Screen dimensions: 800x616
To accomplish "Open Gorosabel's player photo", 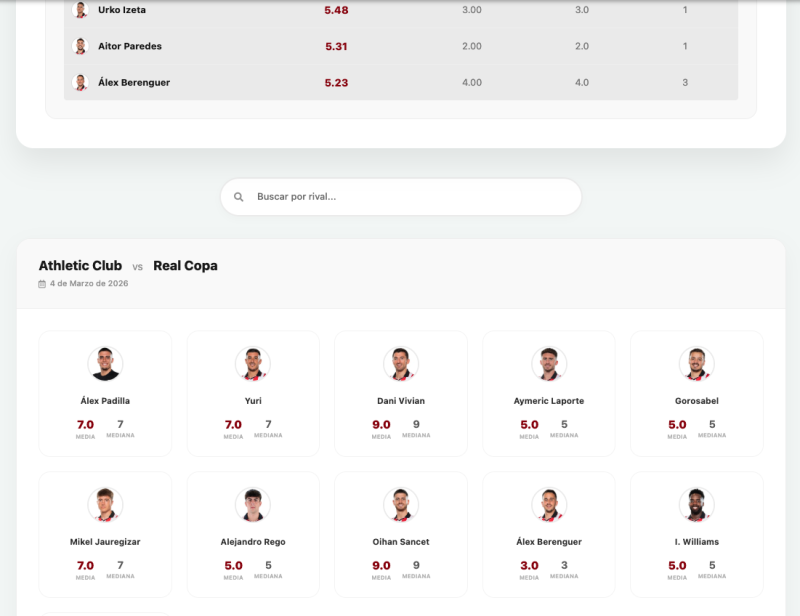I will point(697,364).
